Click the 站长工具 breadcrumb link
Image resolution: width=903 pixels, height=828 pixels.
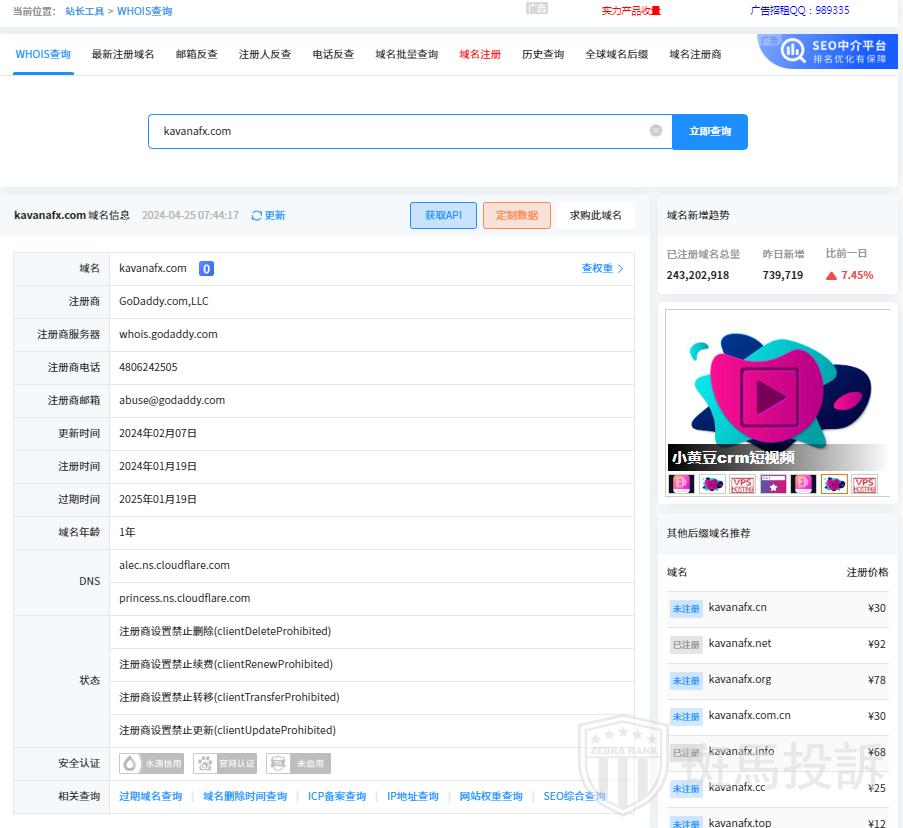84,11
